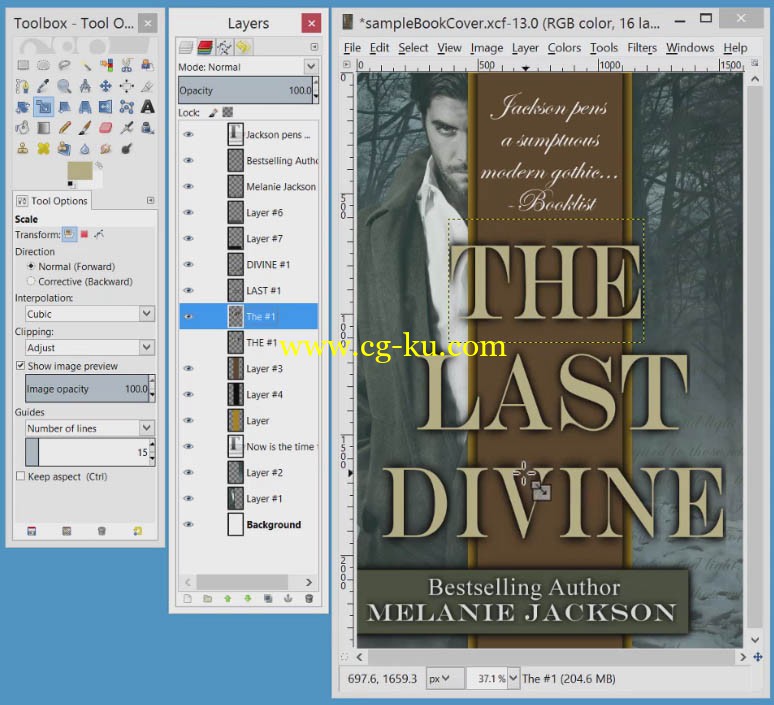The width and height of the screenshot is (774, 705).
Task: Open the Filters menu
Action: pos(642,48)
